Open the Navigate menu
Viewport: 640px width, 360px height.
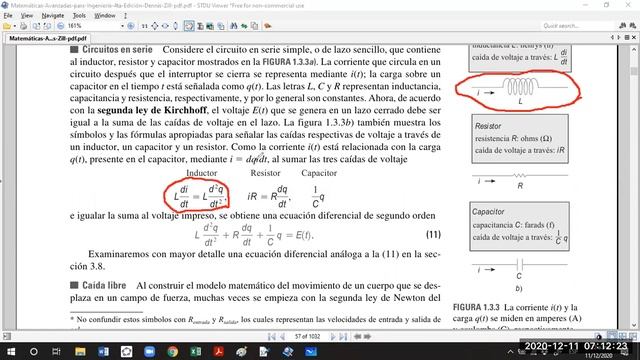coord(53,16)
